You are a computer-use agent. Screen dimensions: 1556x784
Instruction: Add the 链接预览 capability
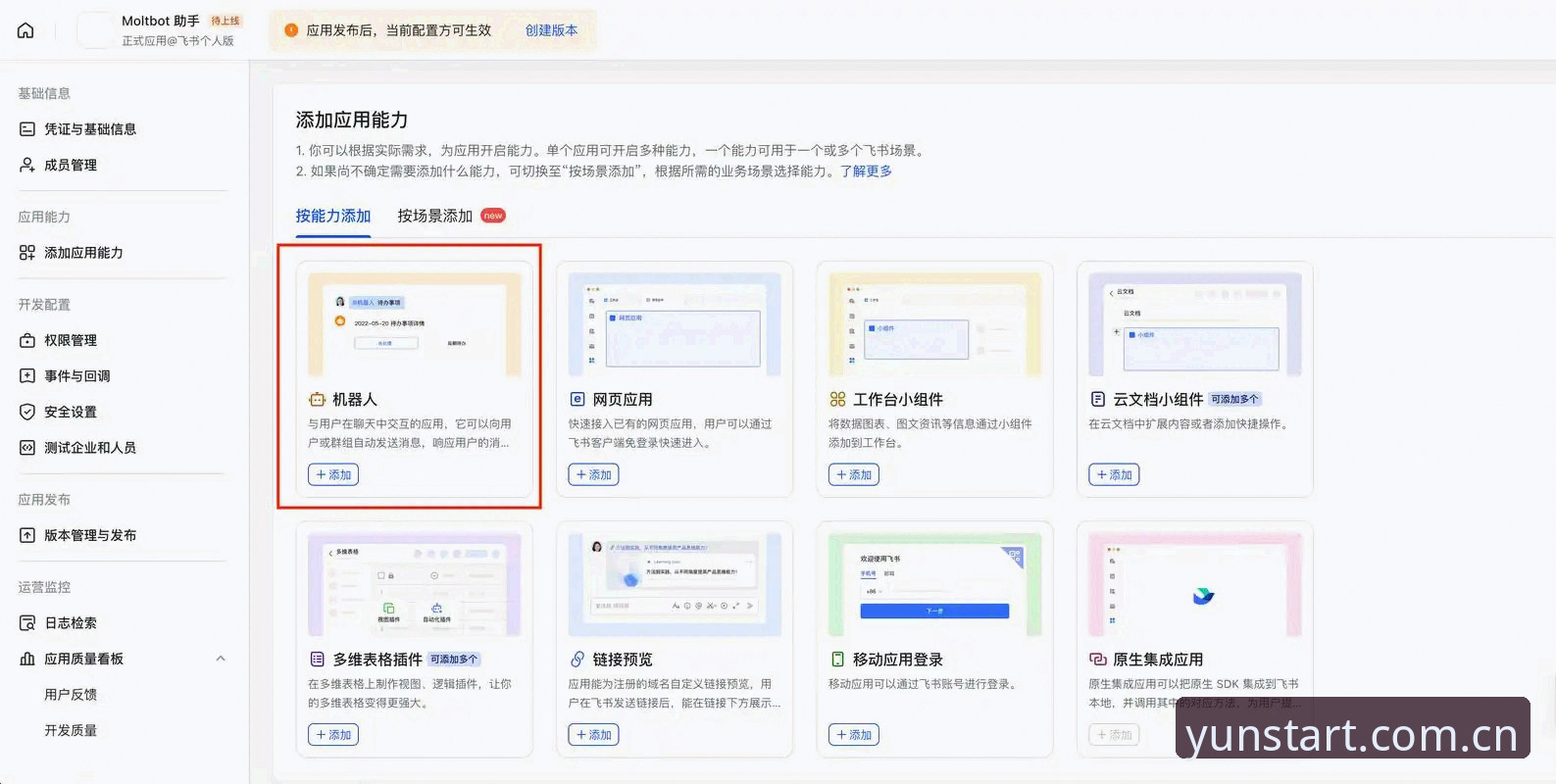593,734
